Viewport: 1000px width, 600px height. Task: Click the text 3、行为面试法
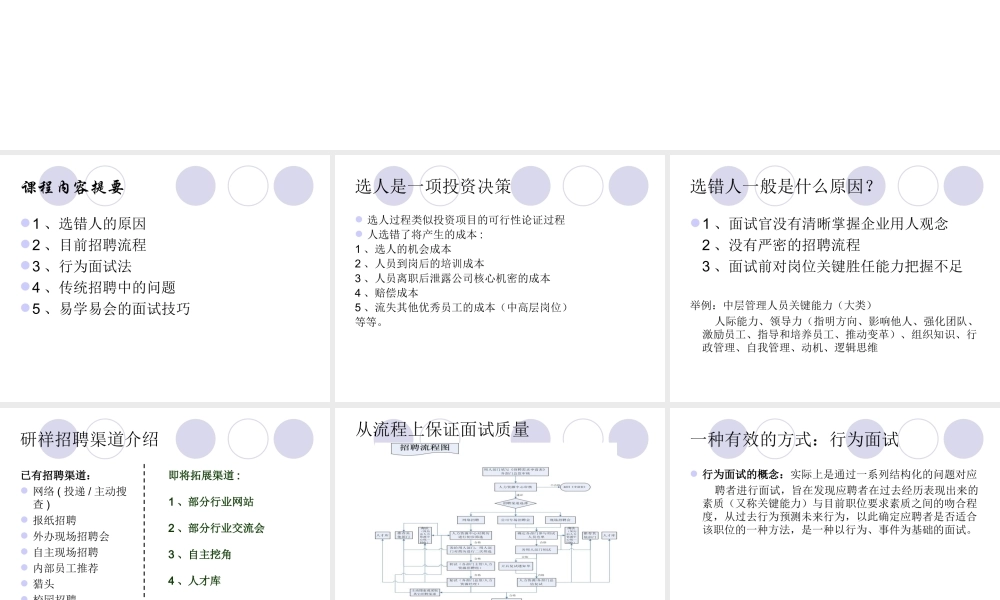click(82, 266)
